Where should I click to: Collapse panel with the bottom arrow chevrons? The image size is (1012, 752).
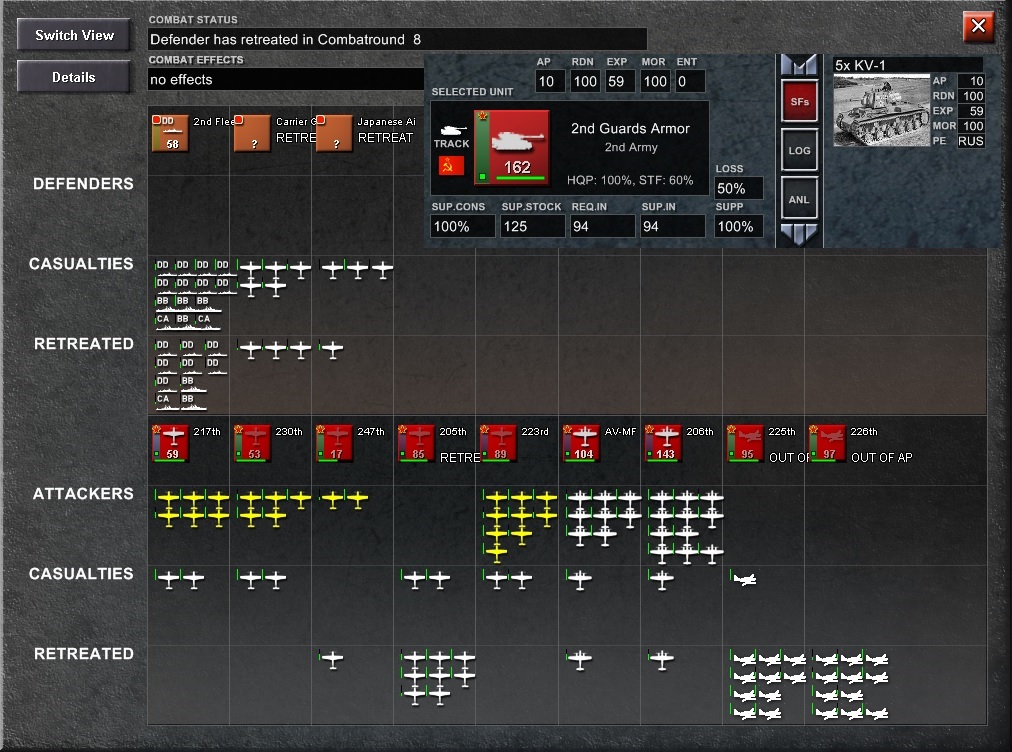point(798,234)
